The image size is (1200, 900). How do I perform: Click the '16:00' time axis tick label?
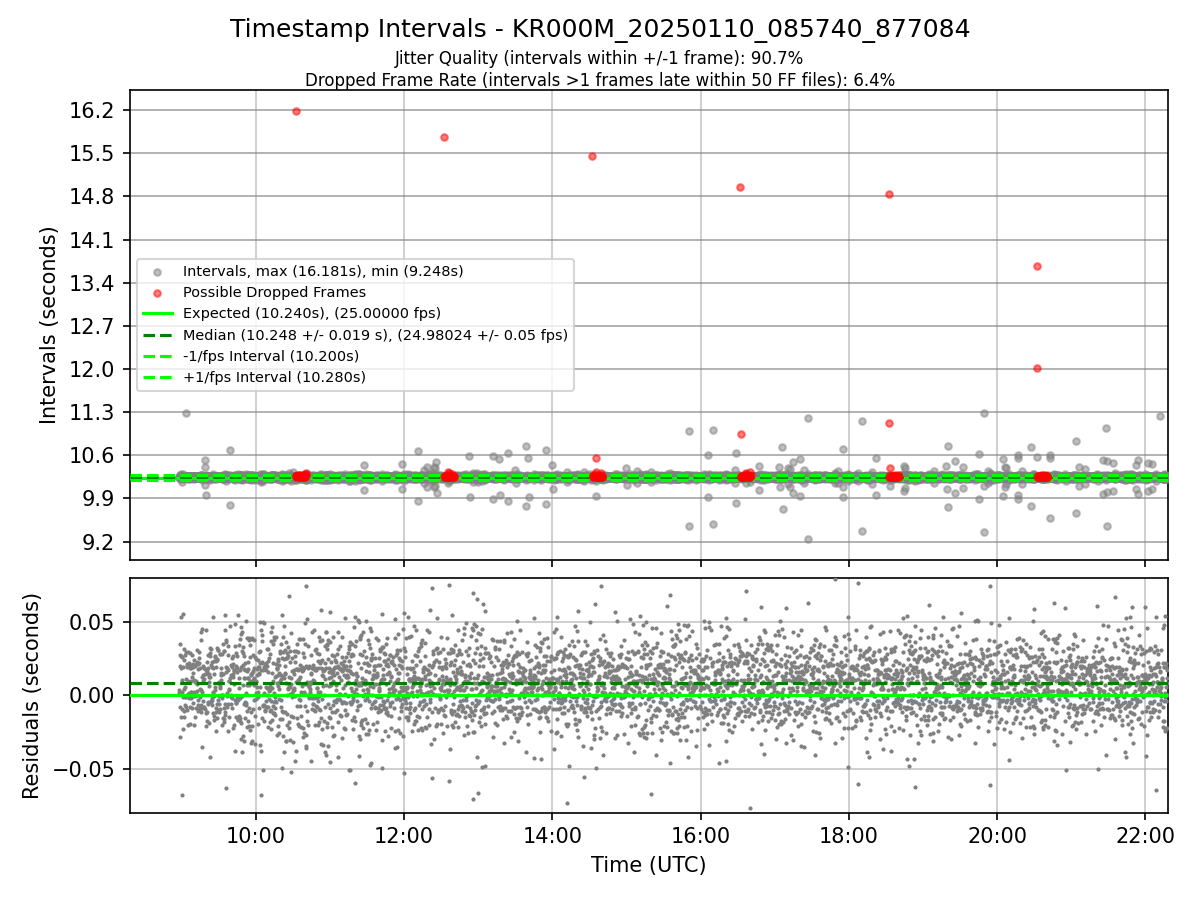(x=700, y=836)
